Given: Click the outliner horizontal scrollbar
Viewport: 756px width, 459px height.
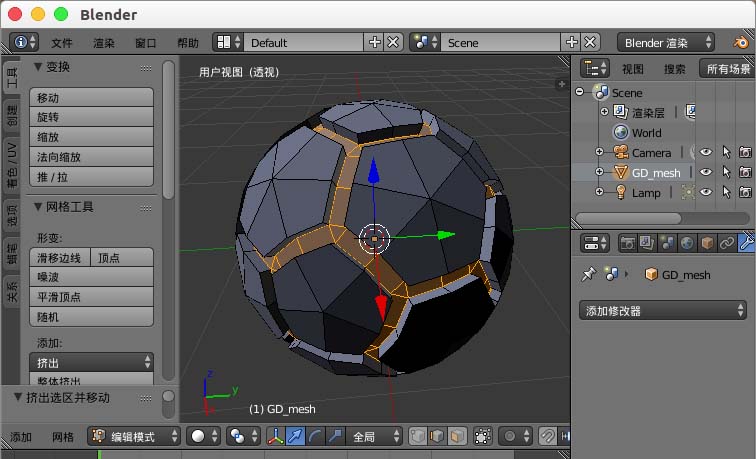Looking at the screenshot, I should 628,218.
